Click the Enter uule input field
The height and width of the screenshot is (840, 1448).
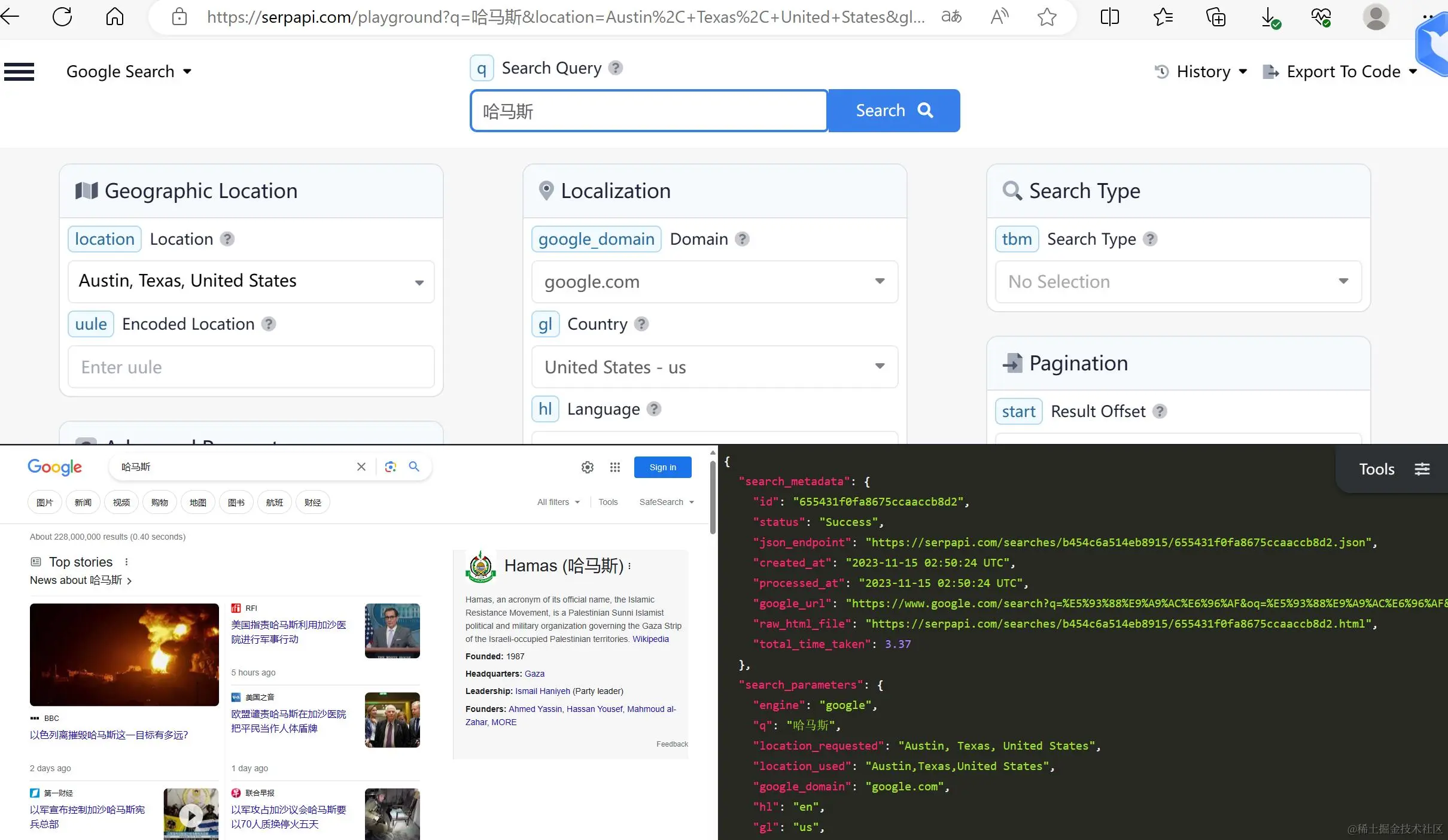[x=251, y=366]
